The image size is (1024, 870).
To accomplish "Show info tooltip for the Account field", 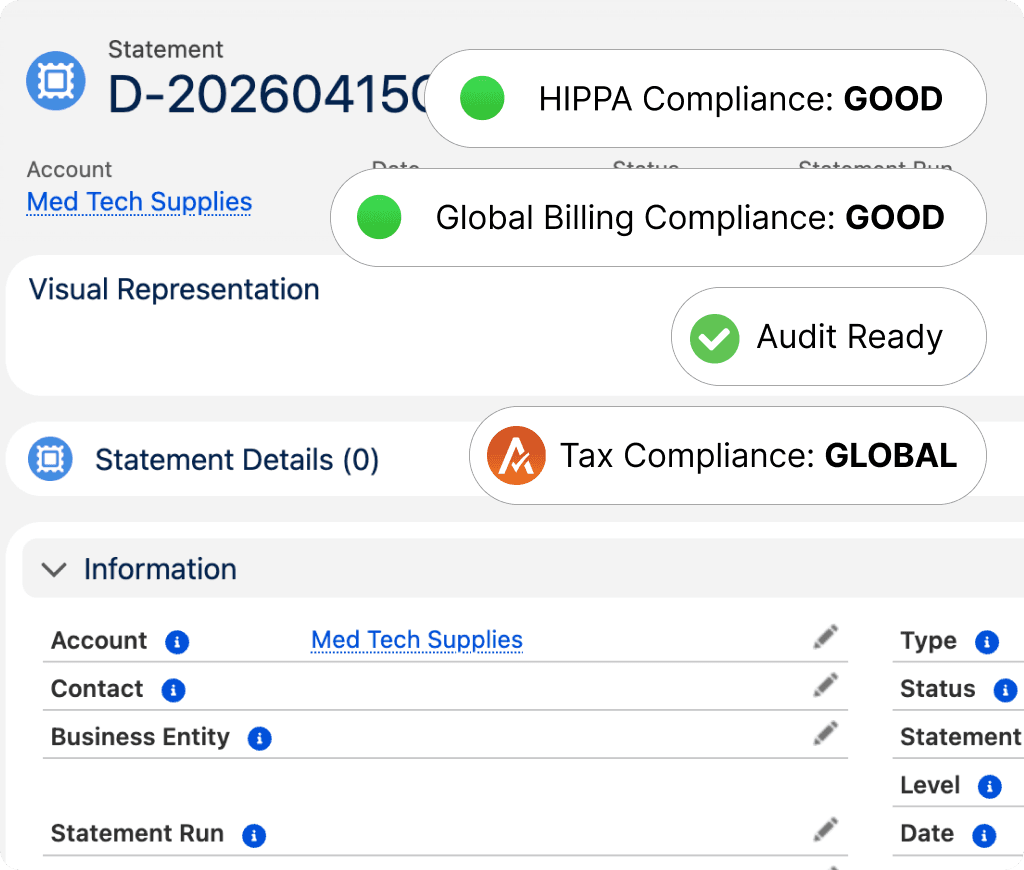I will (177, 642).
